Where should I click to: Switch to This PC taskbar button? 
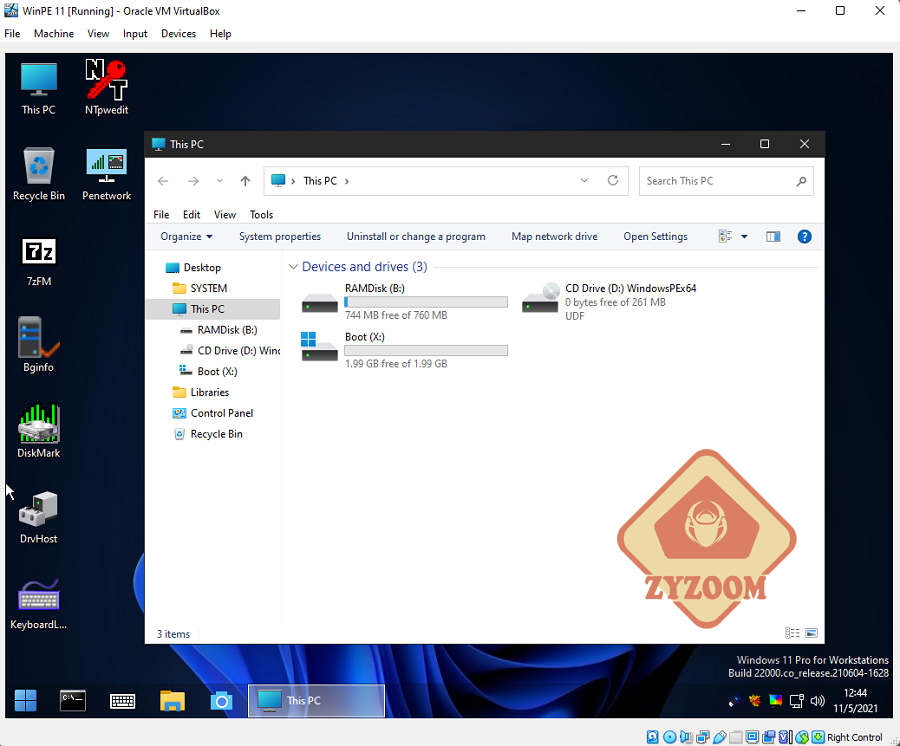click(316, 701)
